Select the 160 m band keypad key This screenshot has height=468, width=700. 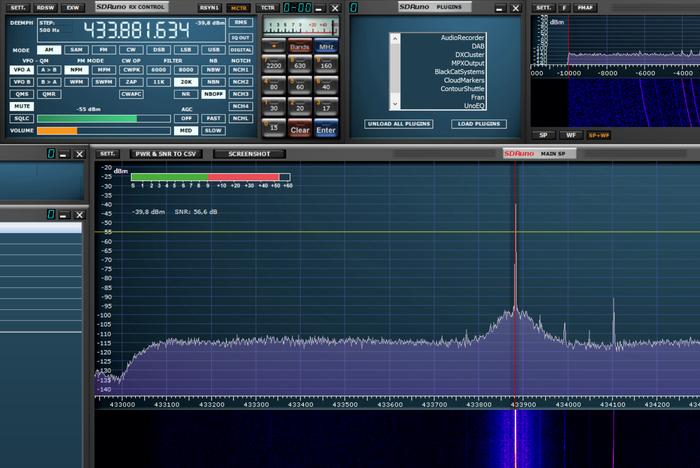coord(326,64)
